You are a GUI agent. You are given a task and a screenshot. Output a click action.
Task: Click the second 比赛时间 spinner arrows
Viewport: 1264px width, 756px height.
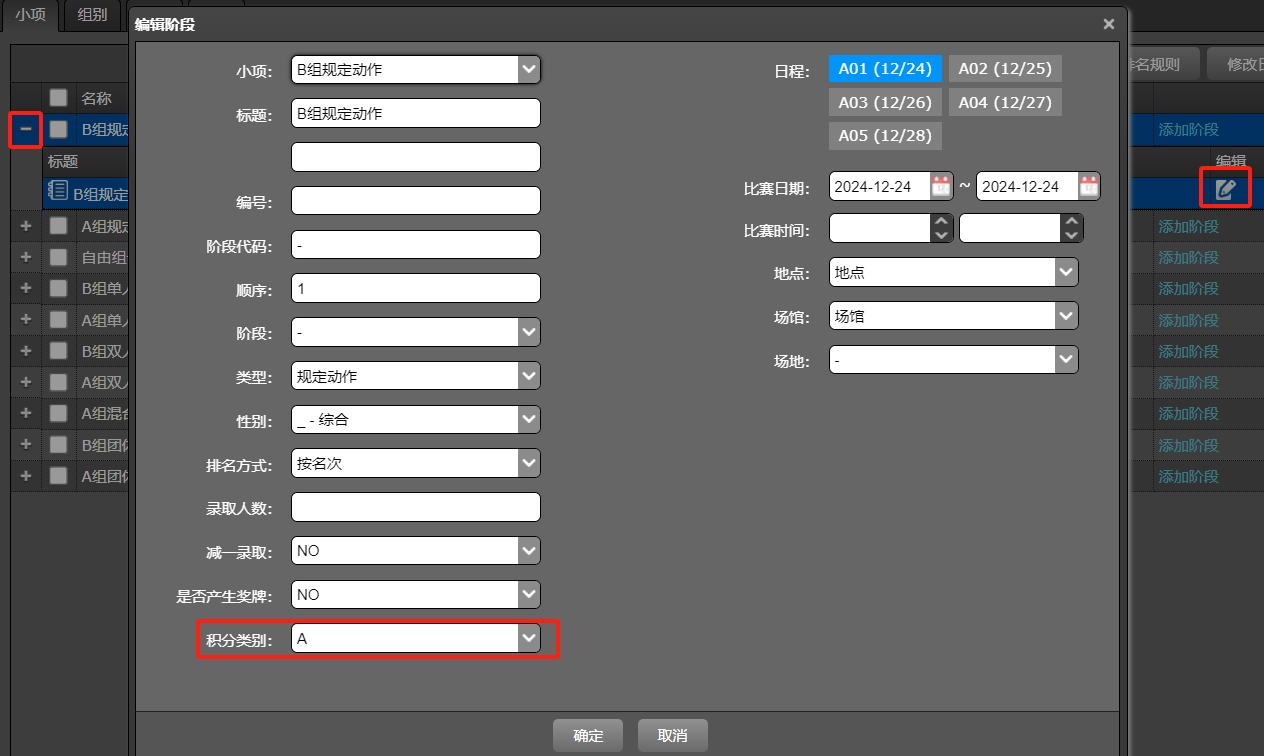coord(1071,228)
